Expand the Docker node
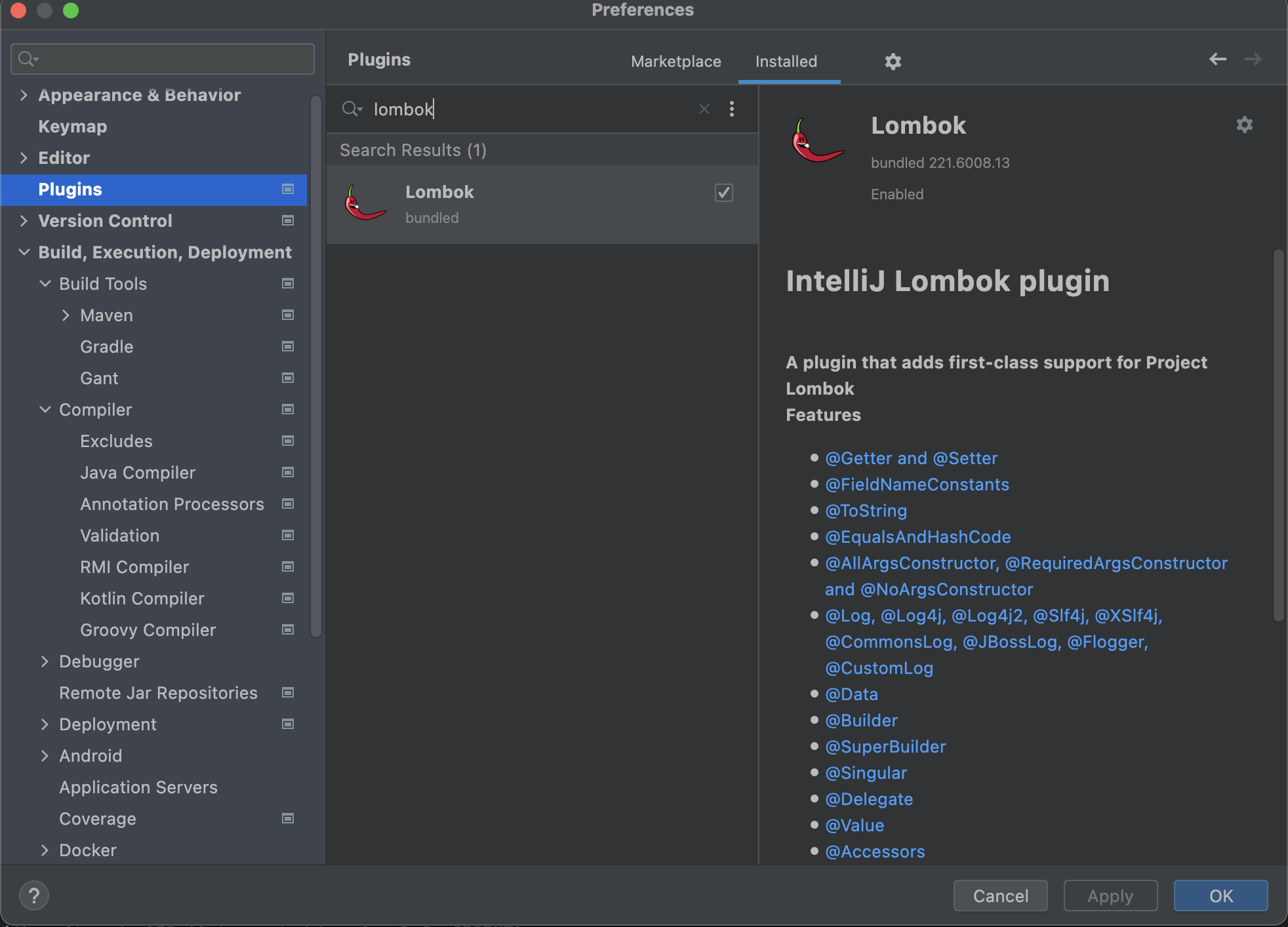 tap(45, 850)
